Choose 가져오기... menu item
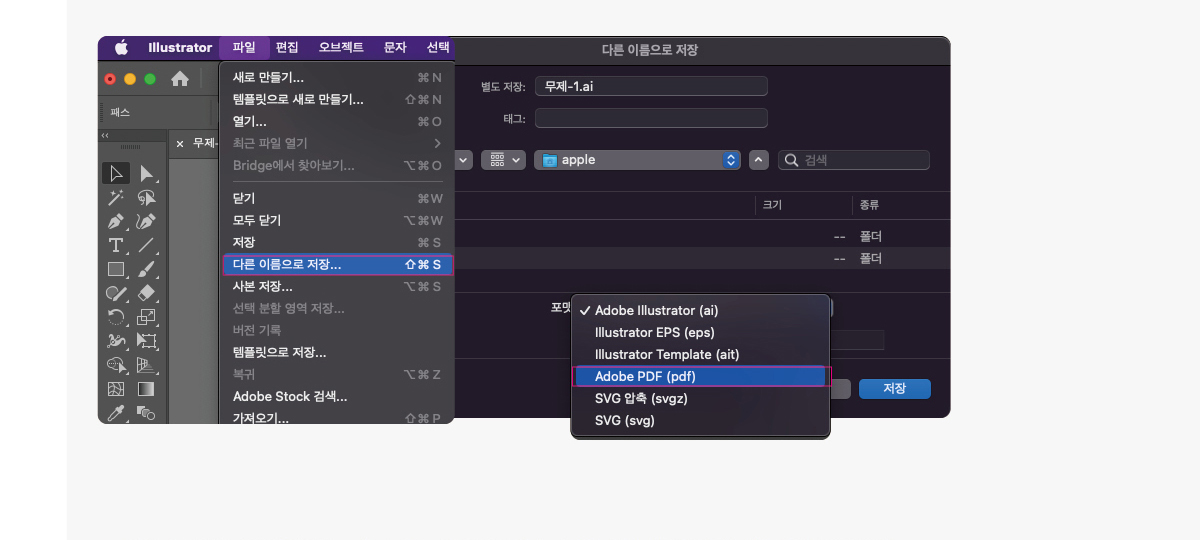The height and width of the screenshot is (540, 1200). (337, 417)
